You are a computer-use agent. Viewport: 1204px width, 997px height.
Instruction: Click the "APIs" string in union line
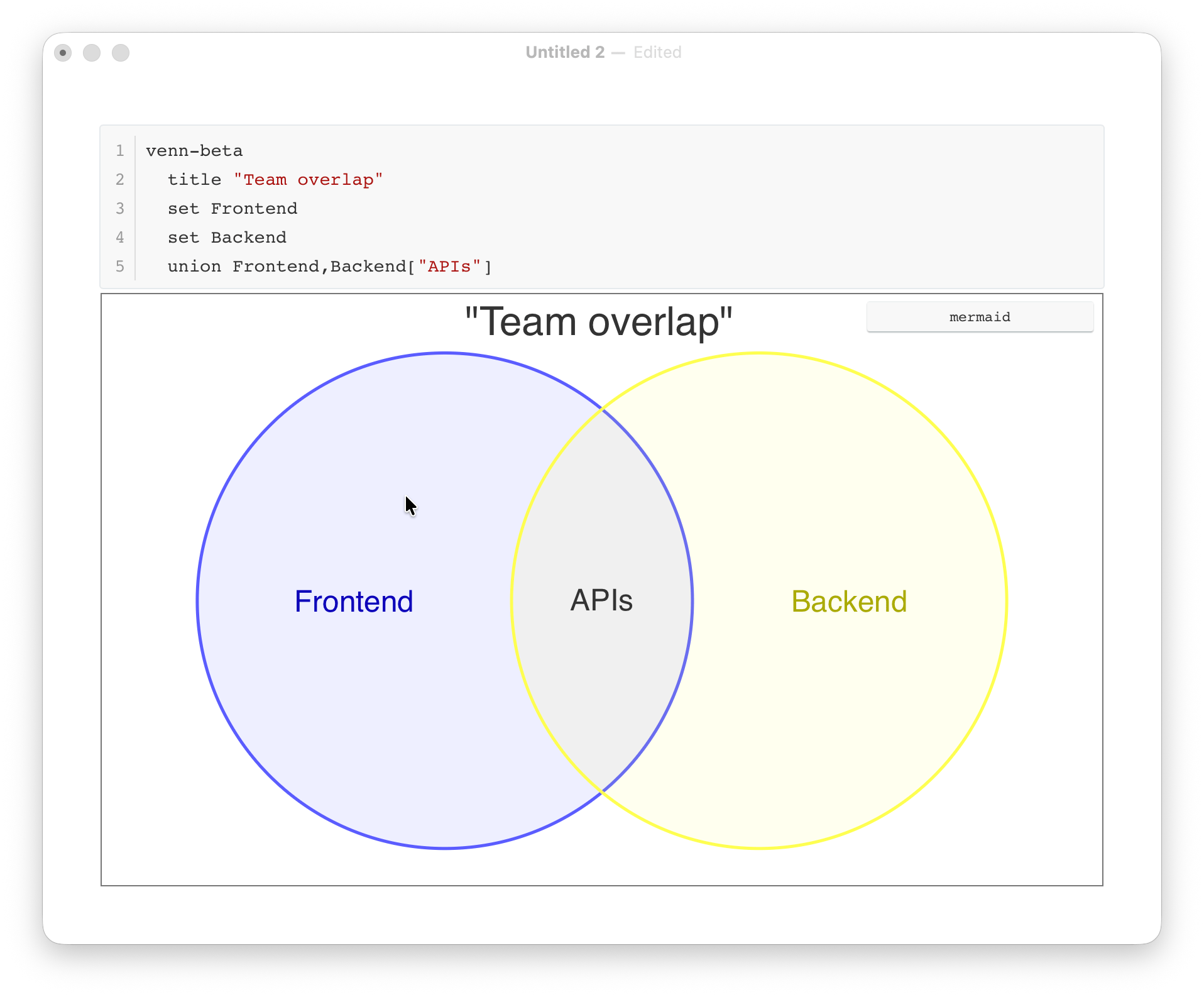449,267
